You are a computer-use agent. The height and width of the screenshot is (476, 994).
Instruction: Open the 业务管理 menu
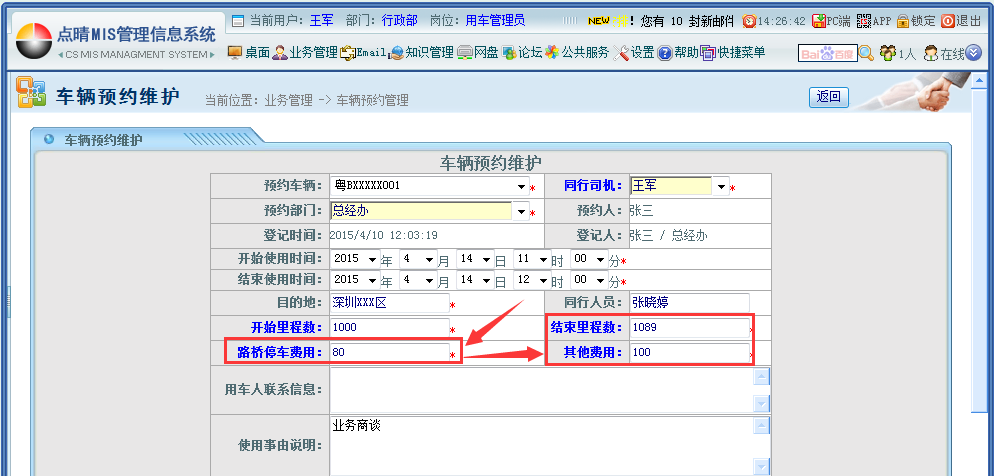pos(305,53)
